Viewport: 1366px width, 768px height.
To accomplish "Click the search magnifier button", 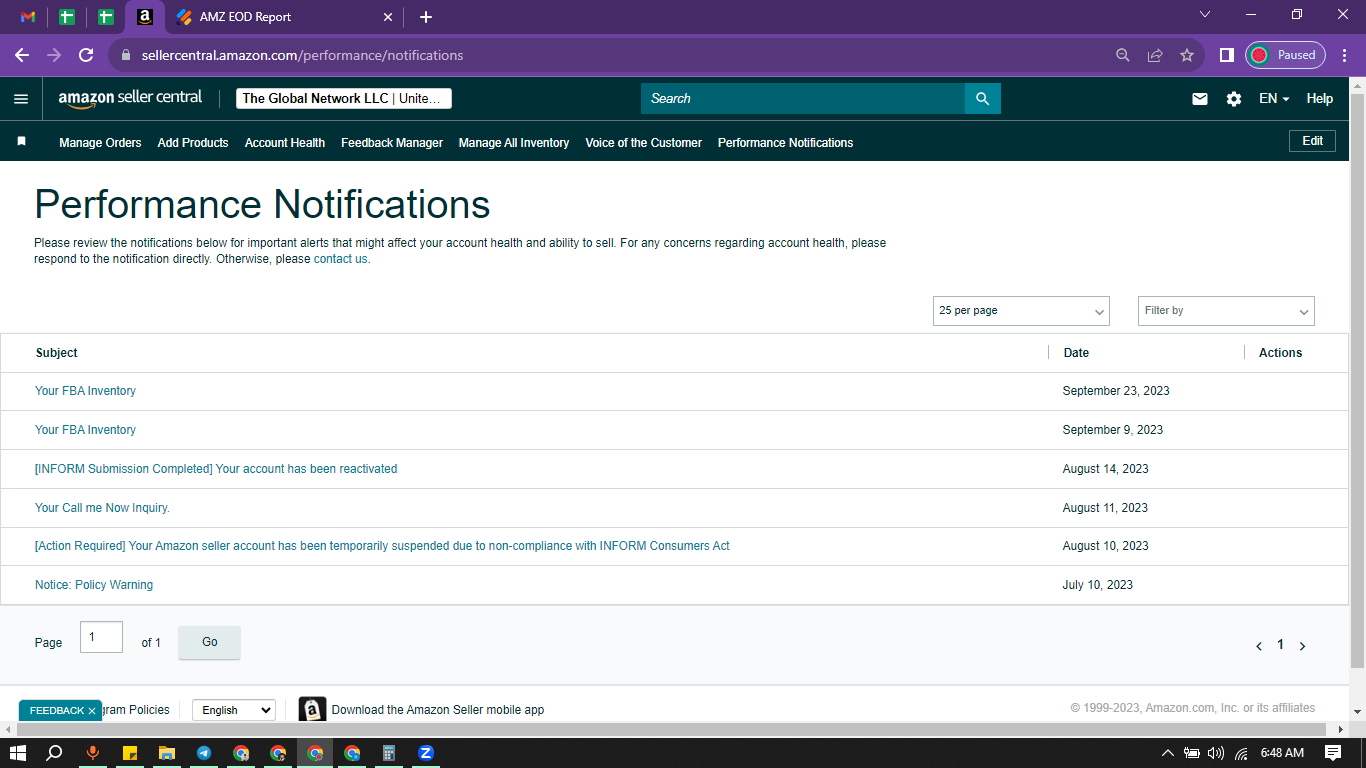I will 982,98.
